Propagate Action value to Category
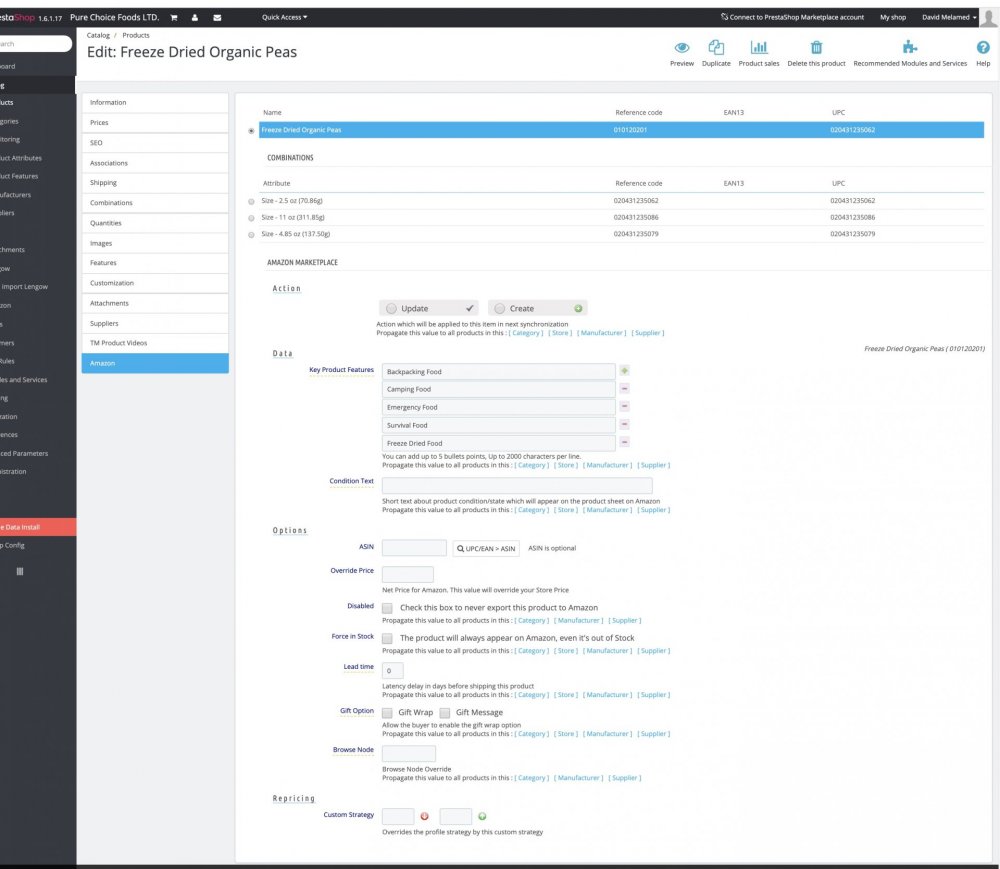This screenshot has width=1000, height=869. (526, 333)
